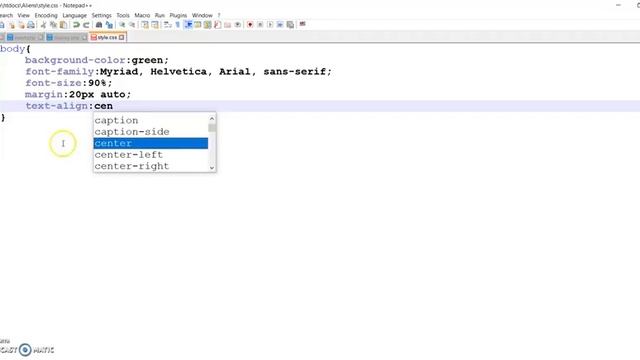
Task: Redo with the redo arrow icon
Action: click(x=86, y=25)
